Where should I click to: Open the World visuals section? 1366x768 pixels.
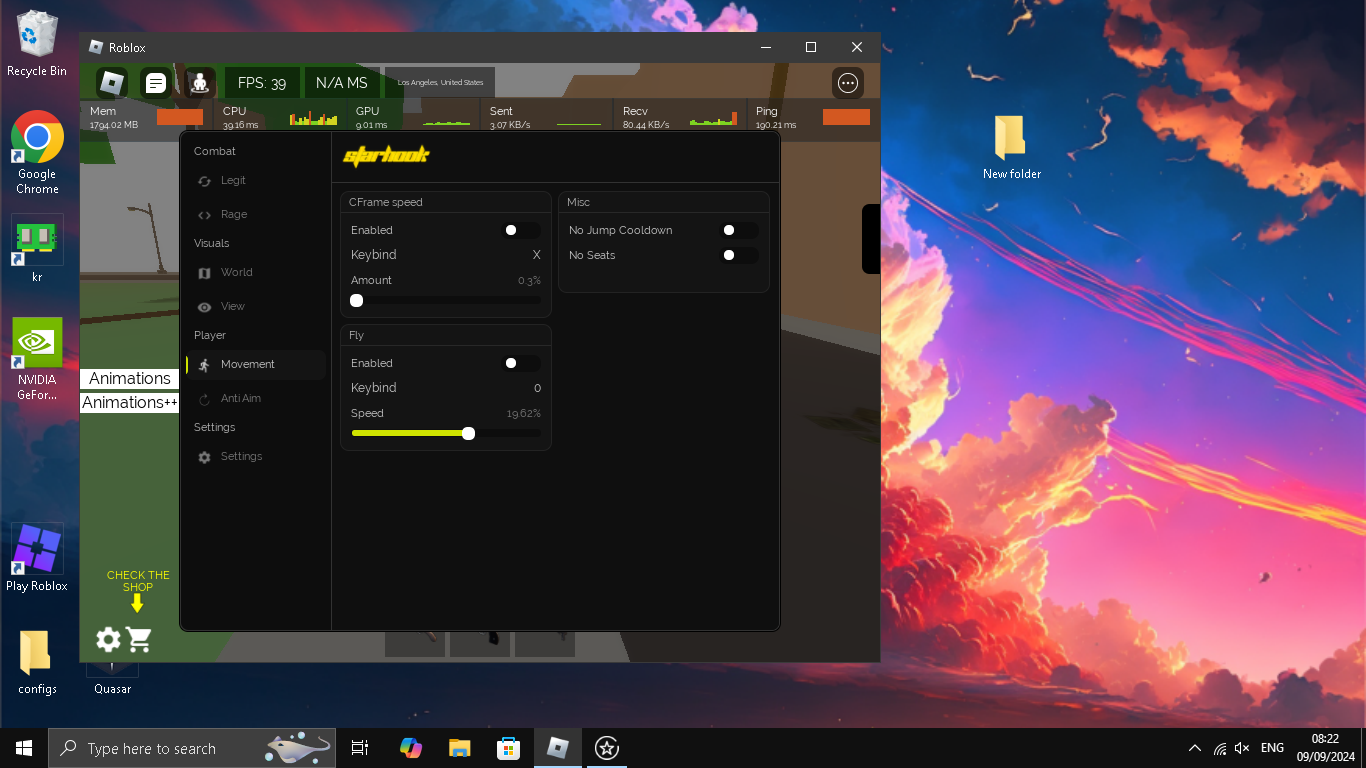[x=236, y=272]
